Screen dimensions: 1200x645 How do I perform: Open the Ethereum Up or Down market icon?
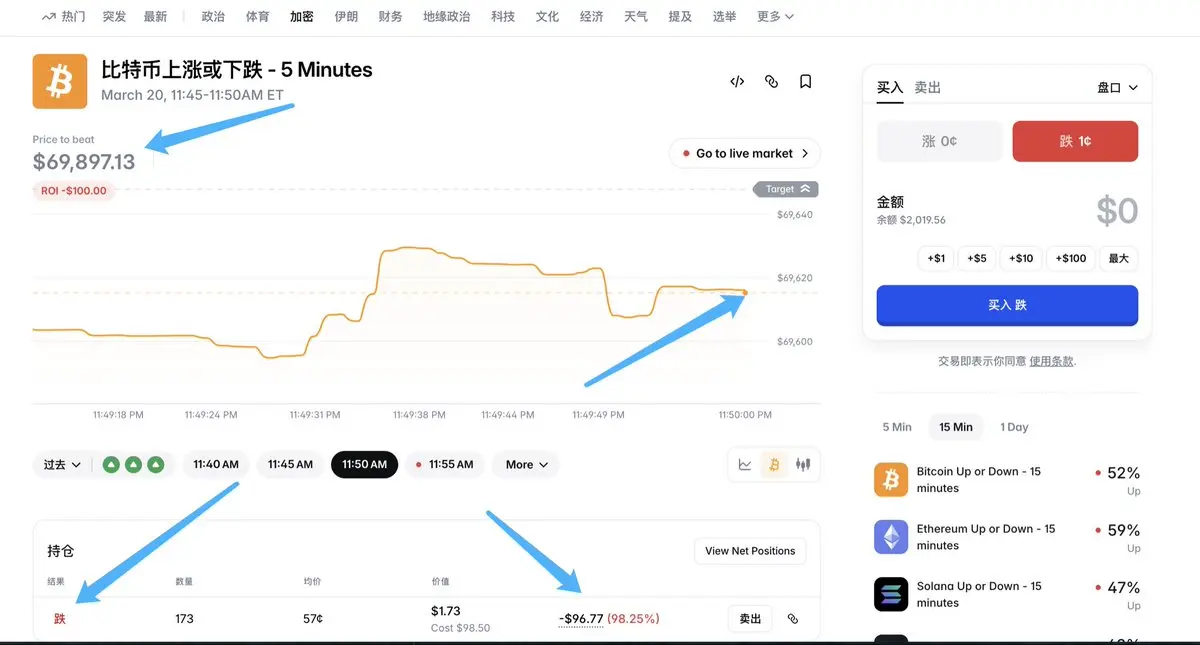point(891,537)
